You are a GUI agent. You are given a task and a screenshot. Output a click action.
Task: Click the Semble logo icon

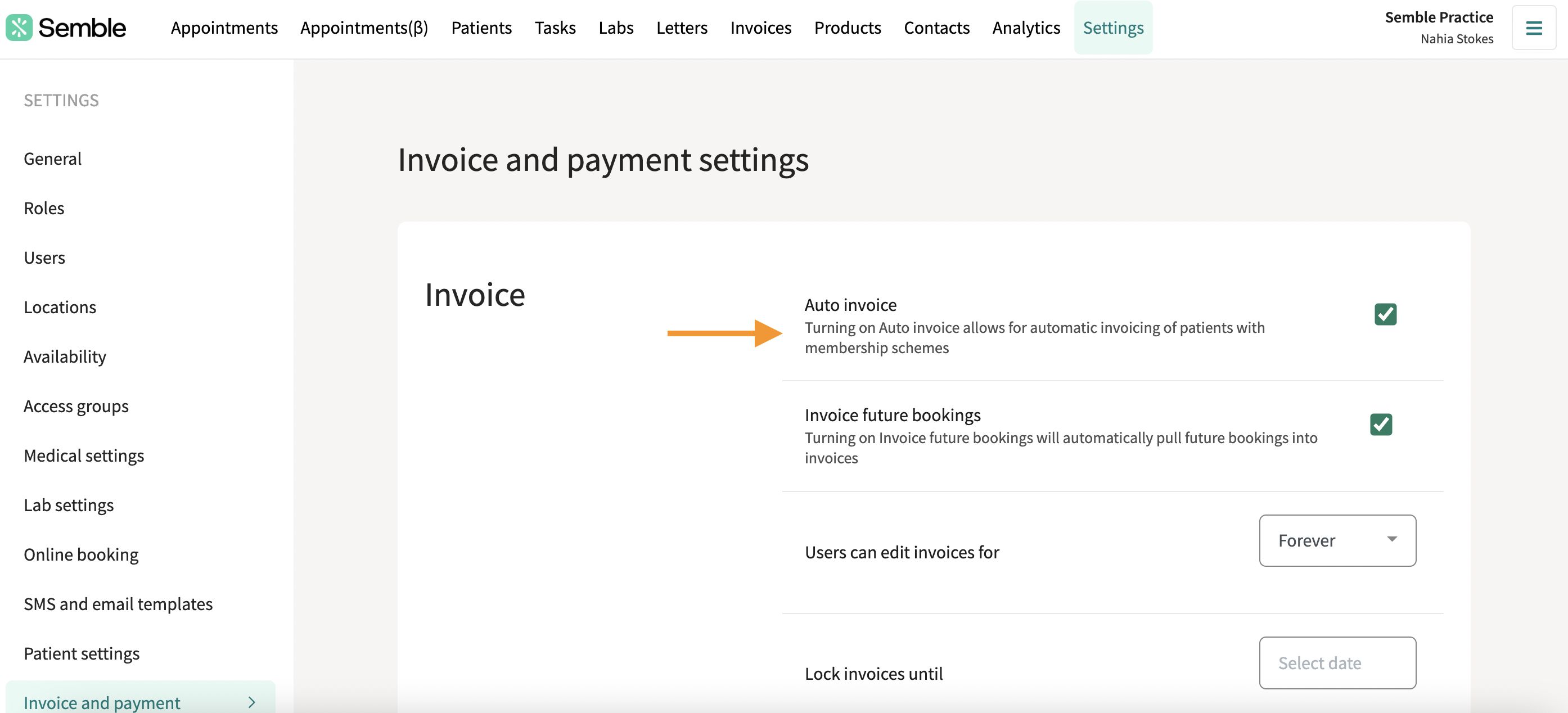tap(19, 28)
